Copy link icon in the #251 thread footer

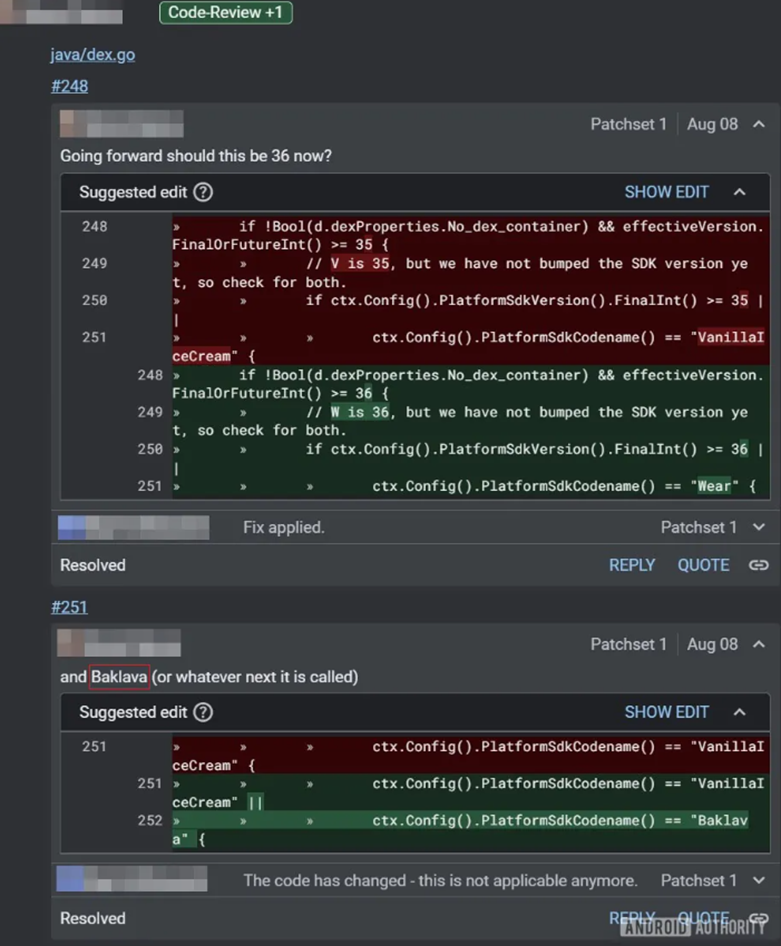click(758, 918)
